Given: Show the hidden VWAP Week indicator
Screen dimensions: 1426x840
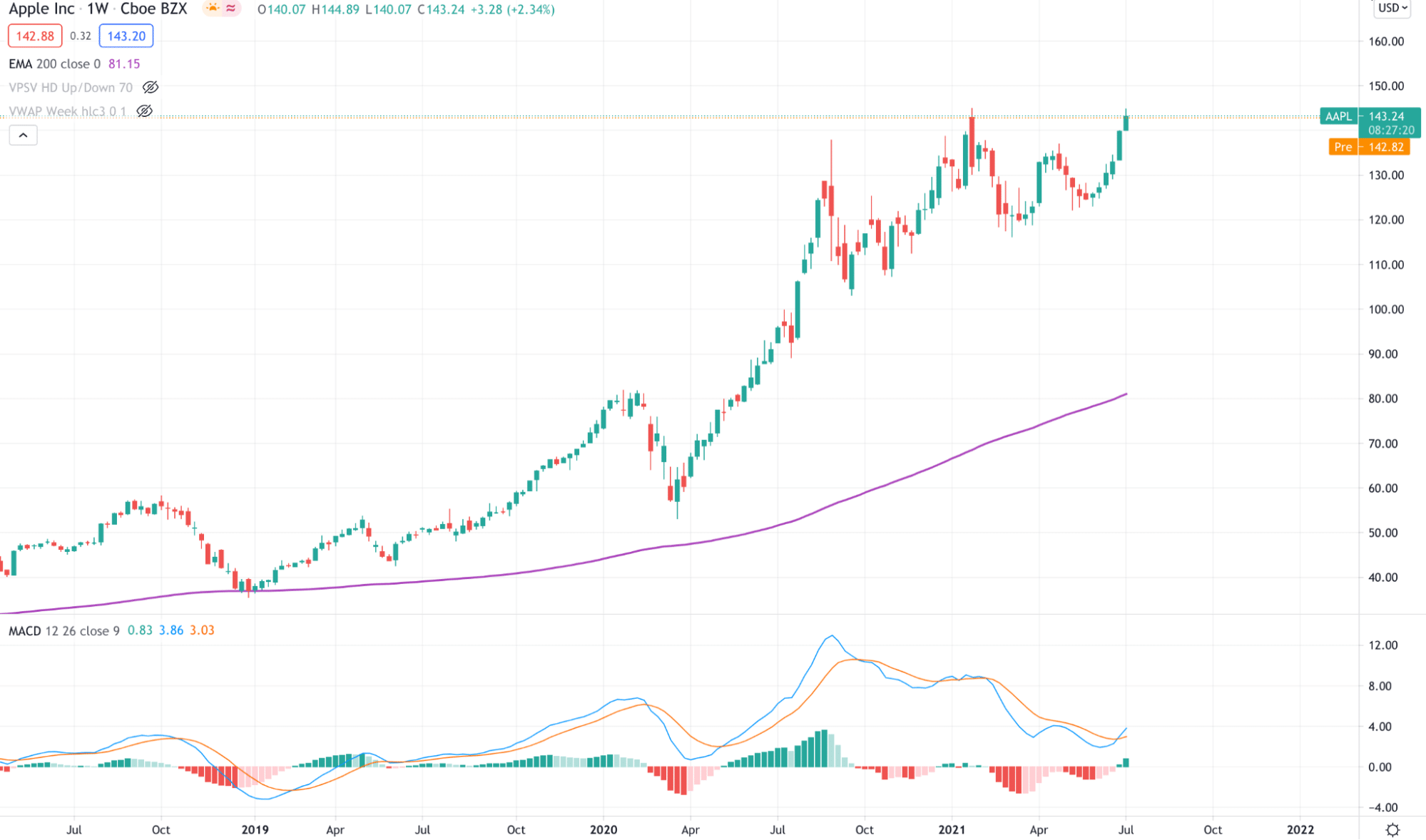Looking at the screenshot, I should click(x=145, y=111).
